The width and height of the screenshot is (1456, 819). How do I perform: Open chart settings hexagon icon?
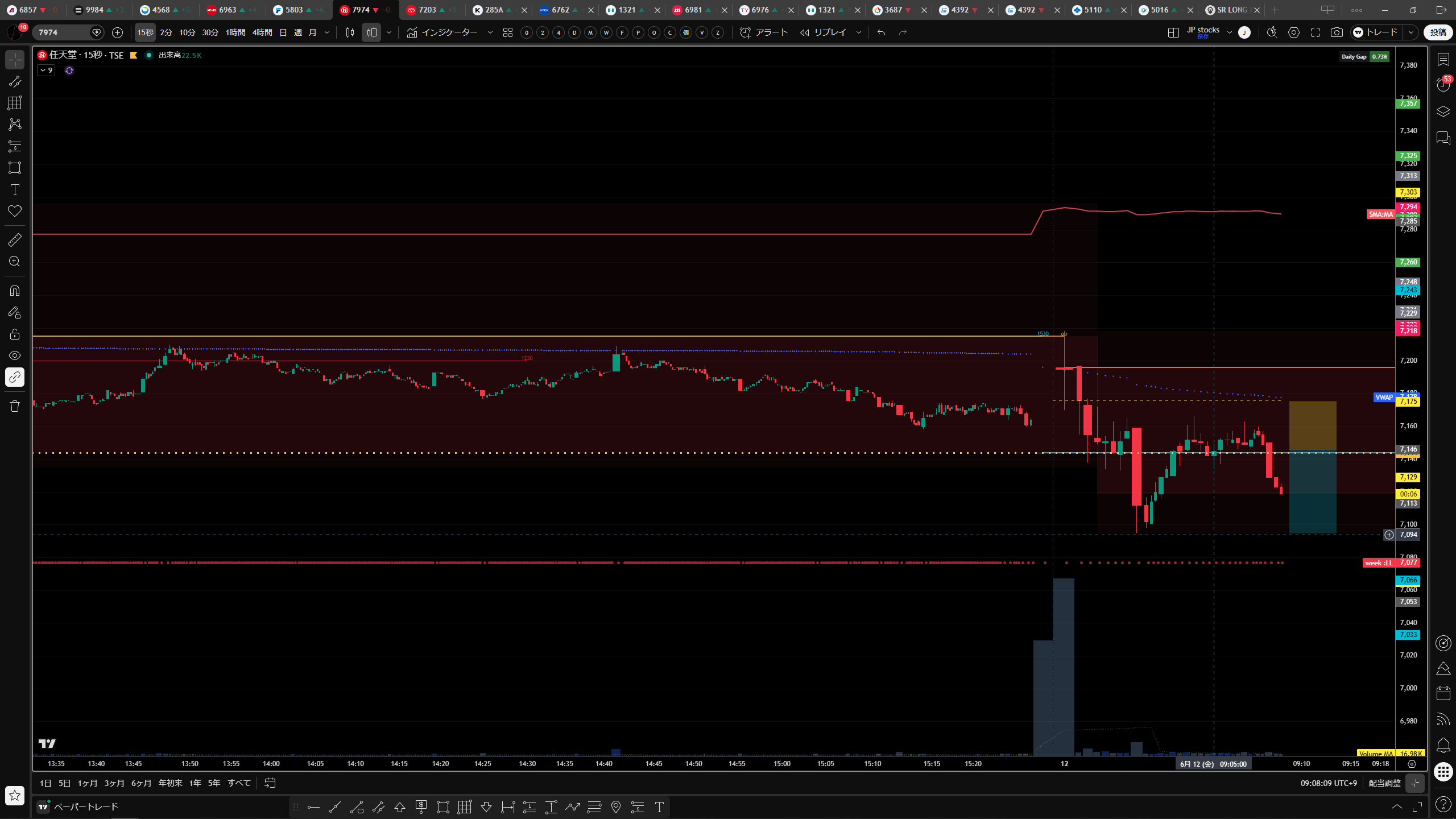1294,32
